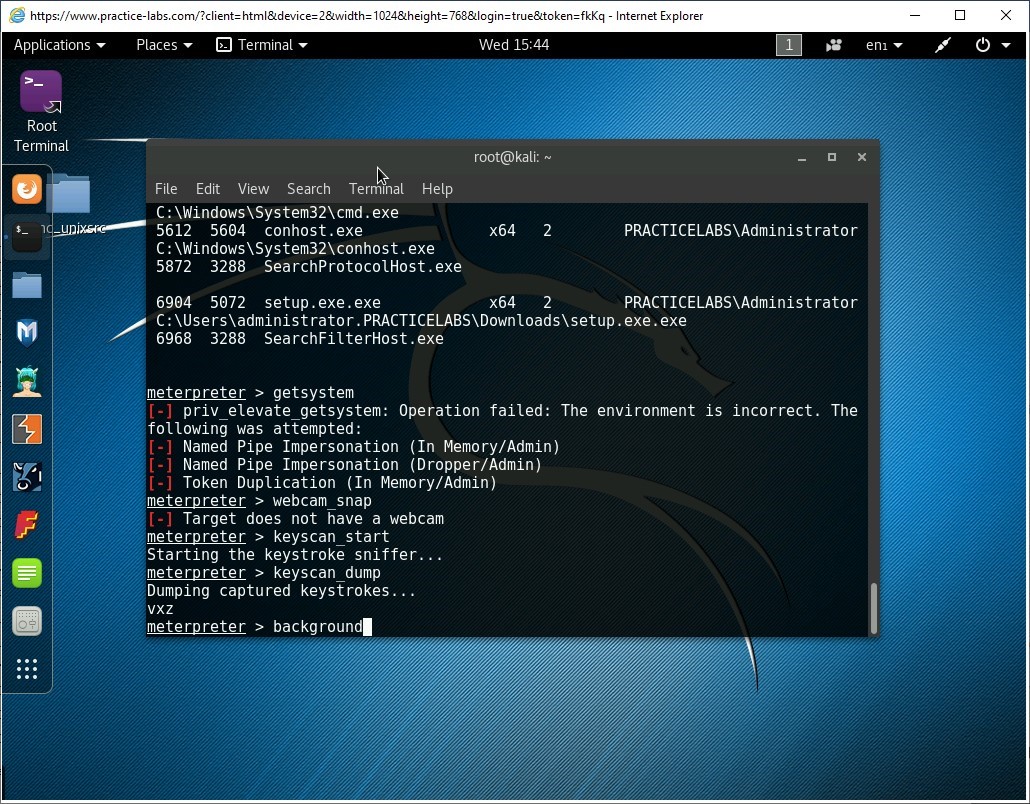The image size is (1030, 804).
Task: Maximize the root@kali terminal window
Action: point(832,157)
